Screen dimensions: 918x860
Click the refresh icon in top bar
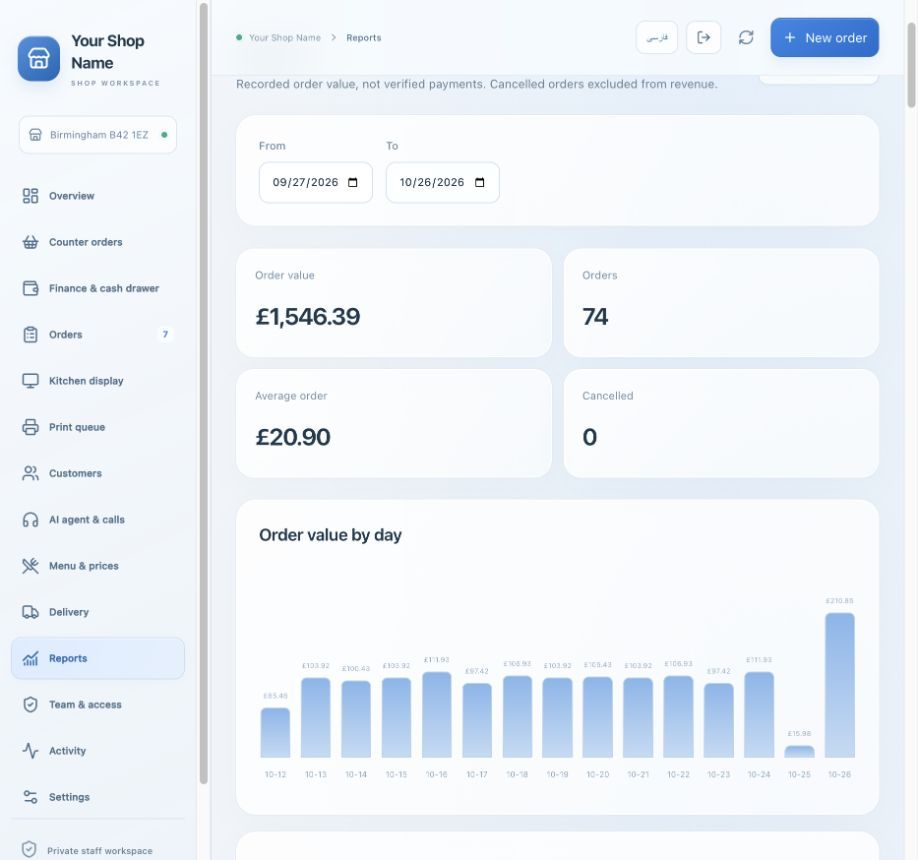[x=746, y=37]
